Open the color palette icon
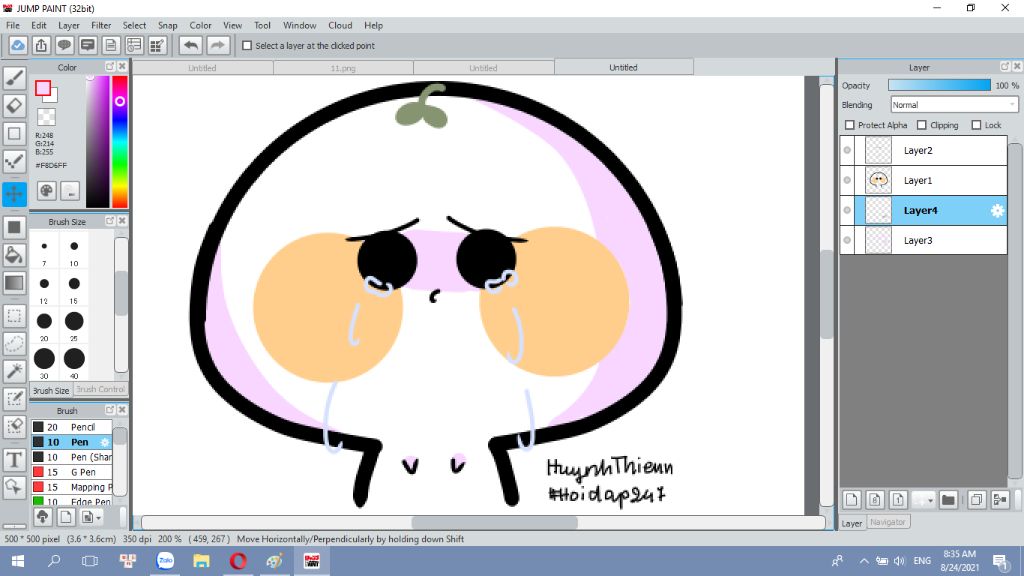The height and width of the screenshot is (576, 1024). point(46,191)
